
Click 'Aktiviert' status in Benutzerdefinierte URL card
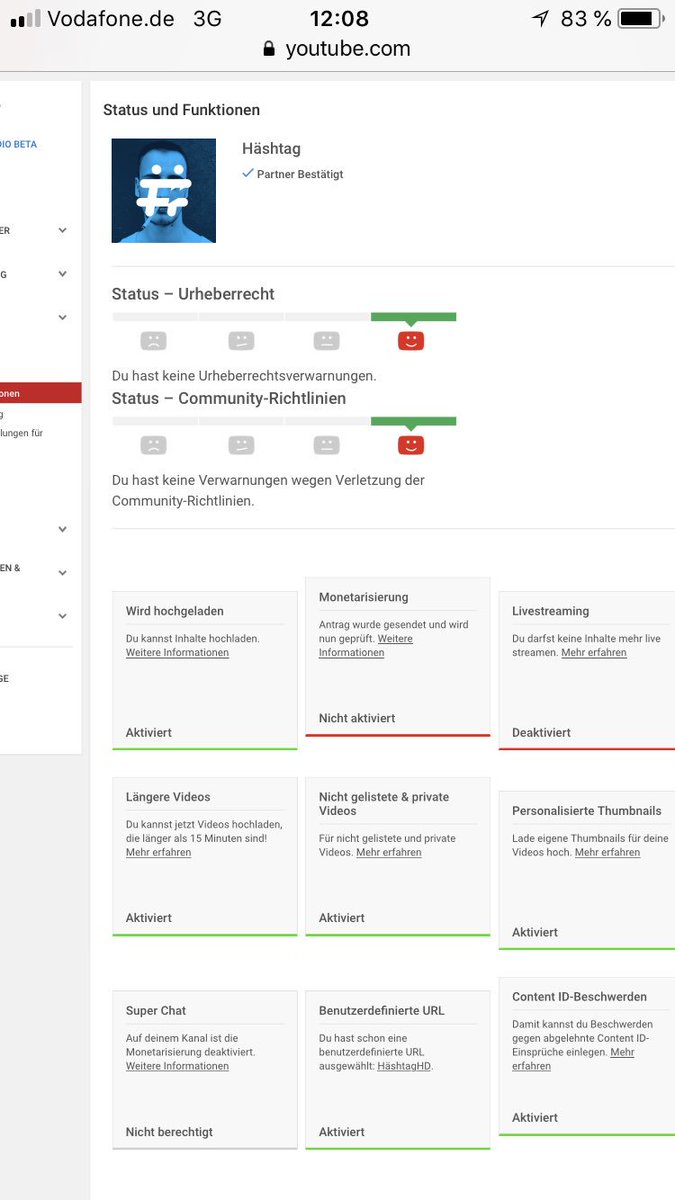[342, 1132]
